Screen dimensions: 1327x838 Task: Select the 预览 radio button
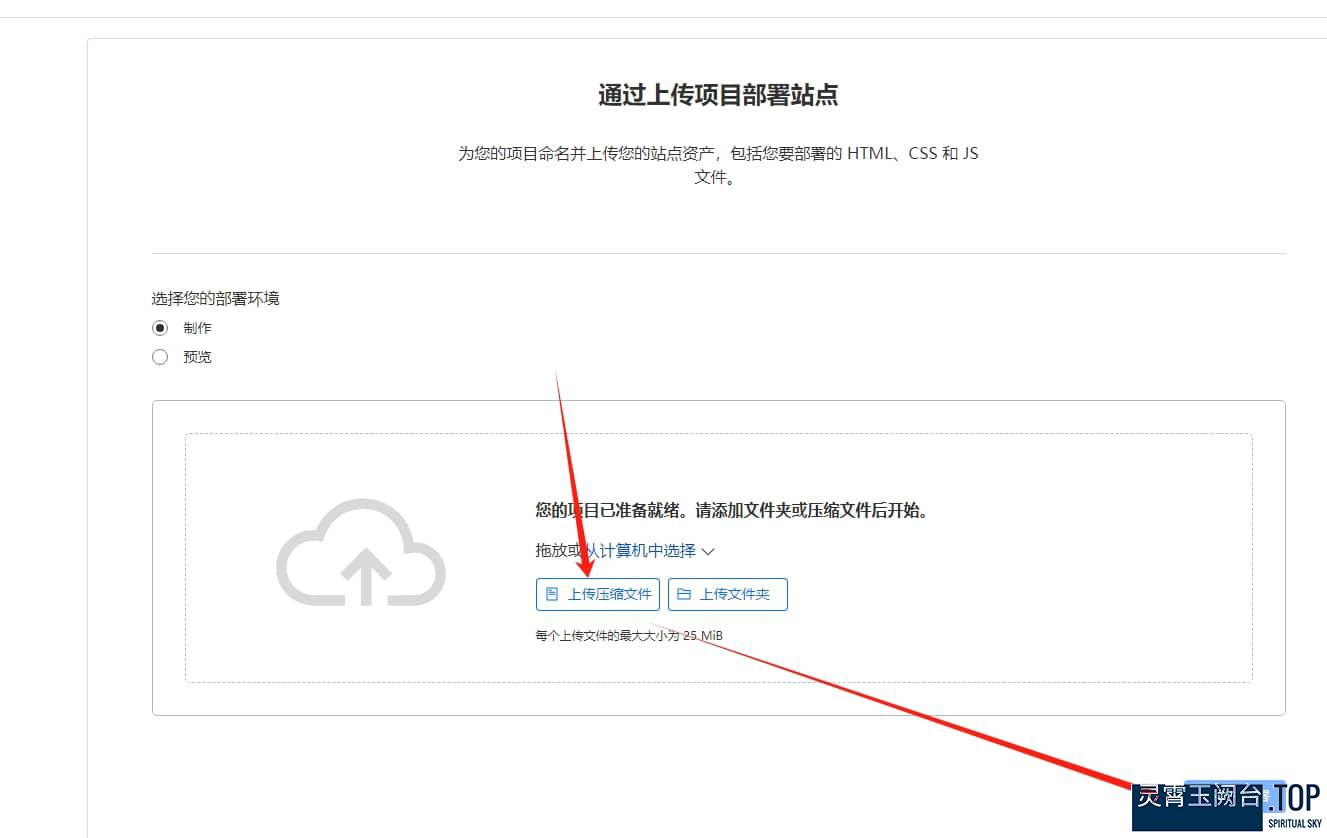(x=160, y=357)
